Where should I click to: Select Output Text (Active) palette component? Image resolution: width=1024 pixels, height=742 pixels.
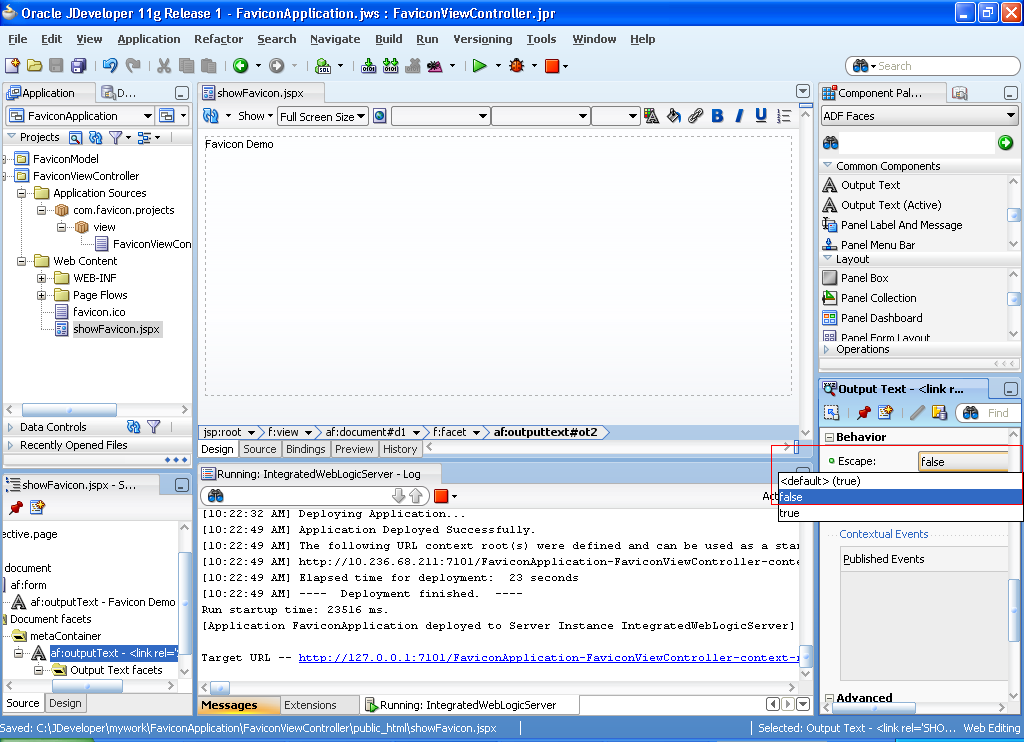tap(891, 205)
